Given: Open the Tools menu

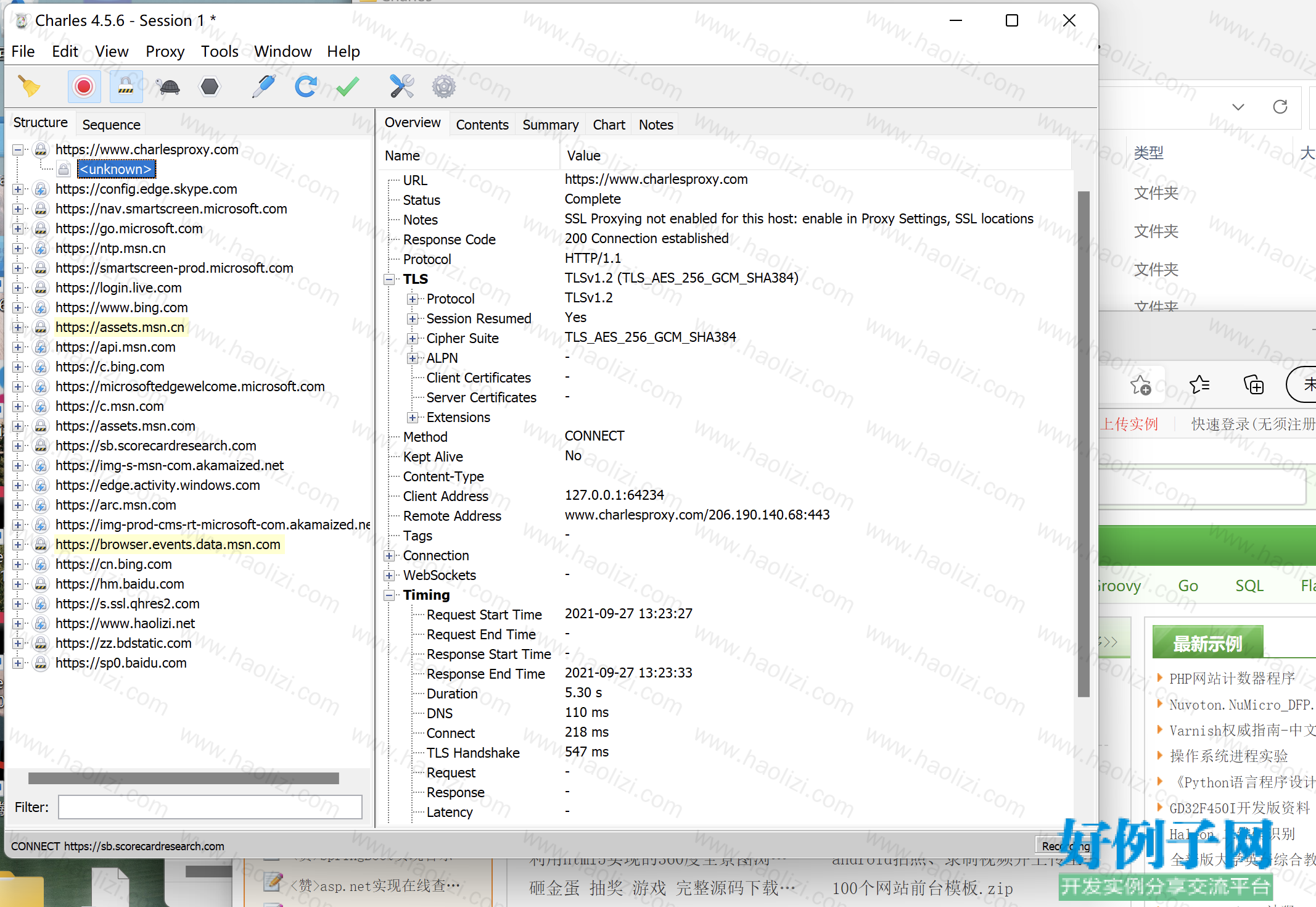Looking at the screenshot, I should 220,51.
